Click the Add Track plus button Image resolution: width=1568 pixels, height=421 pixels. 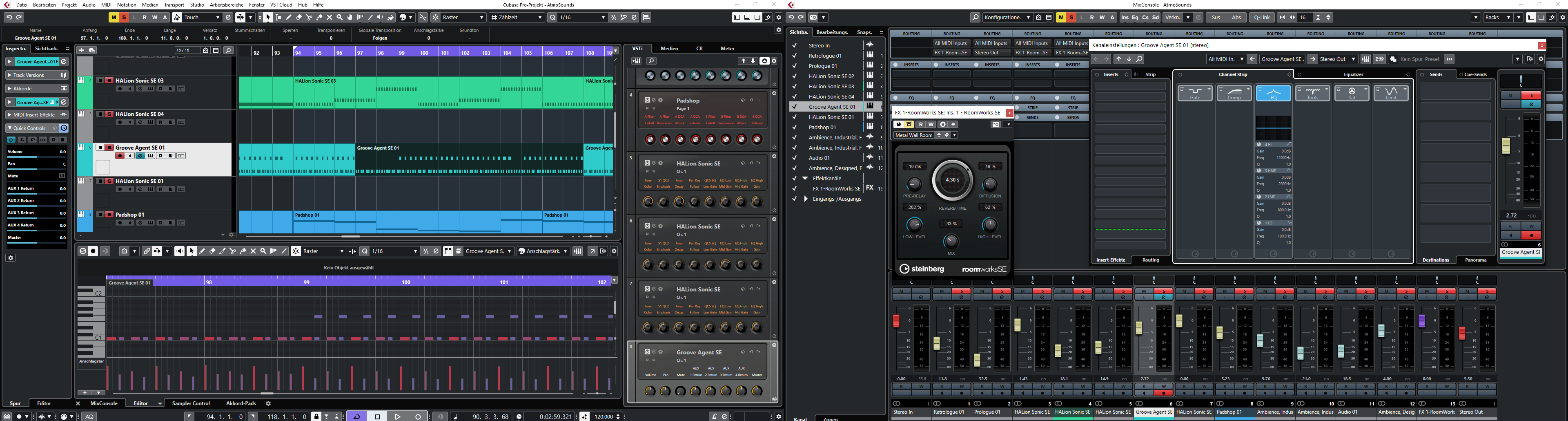point(81,50)
